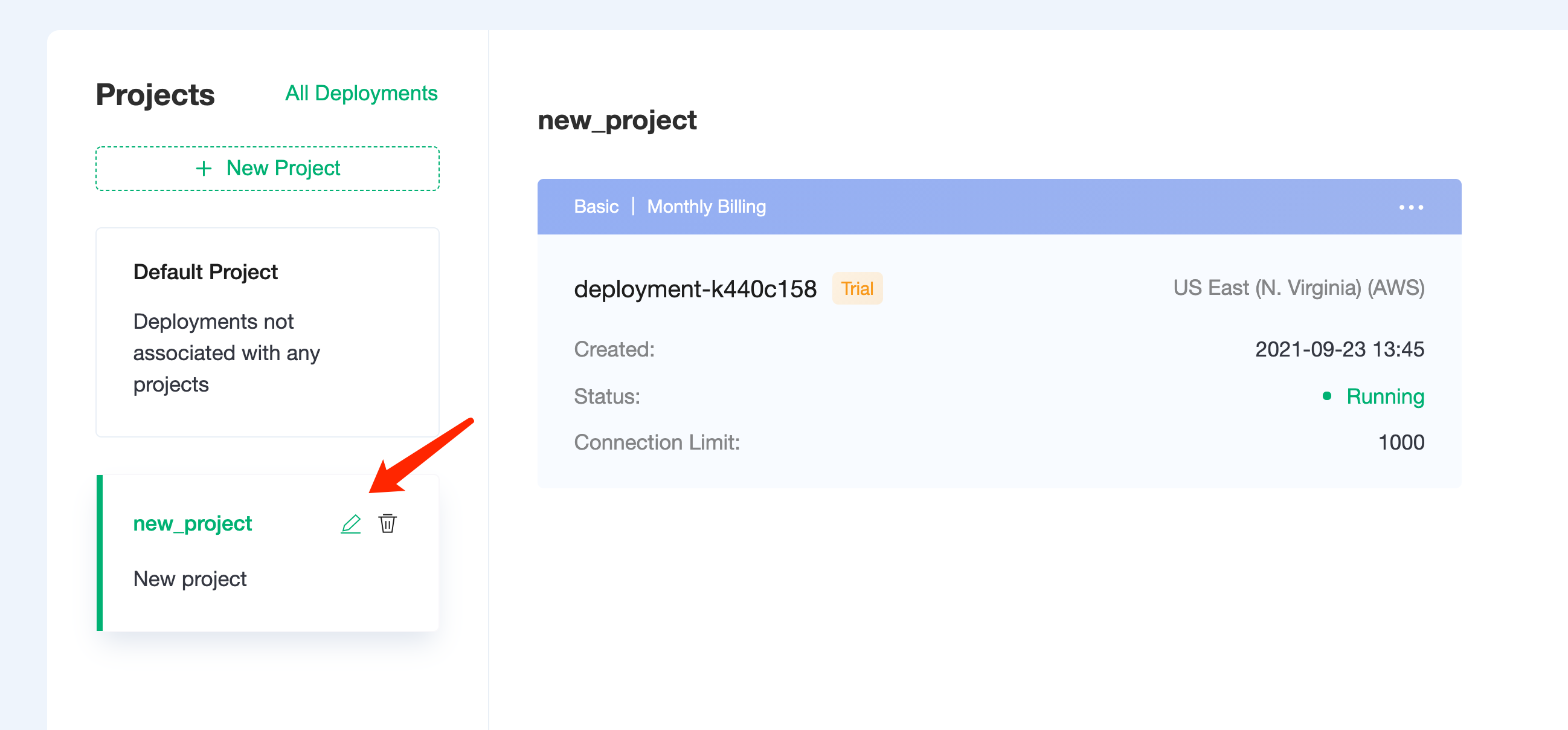Click the plus icon in New Project
This screenshot has height=730, width=1568.
tap(204, 169)
